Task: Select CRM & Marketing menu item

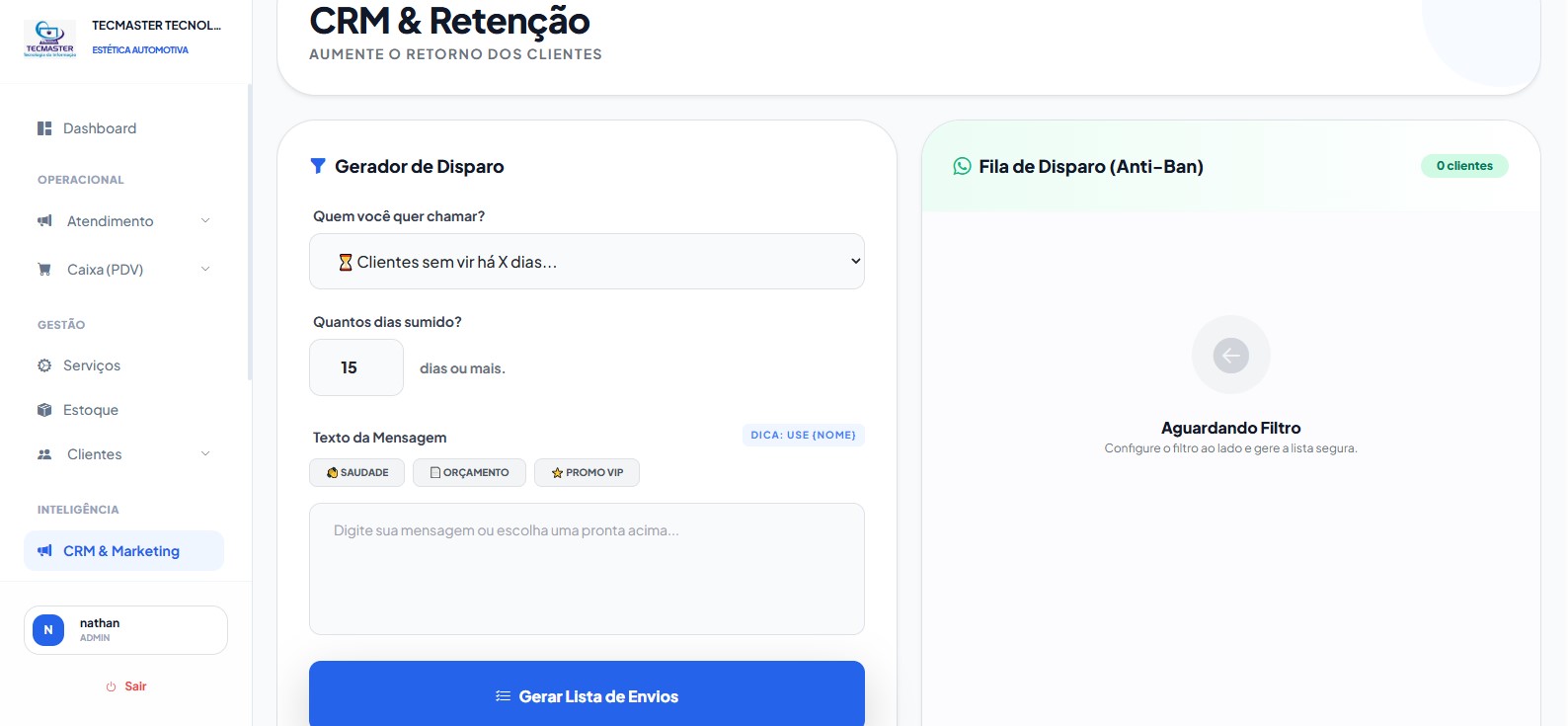Action: (124, 551)
